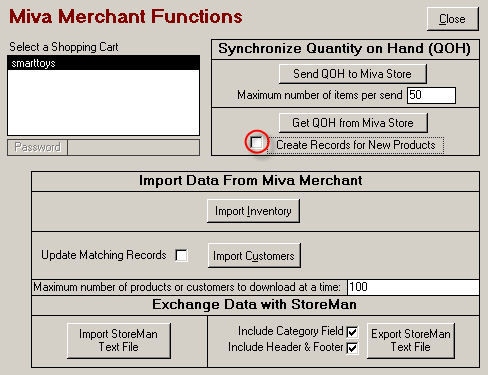Click the empty shopping cart list area
This screenshot has height=375, width=488.
pyautogui.click(x=103, y=102)
